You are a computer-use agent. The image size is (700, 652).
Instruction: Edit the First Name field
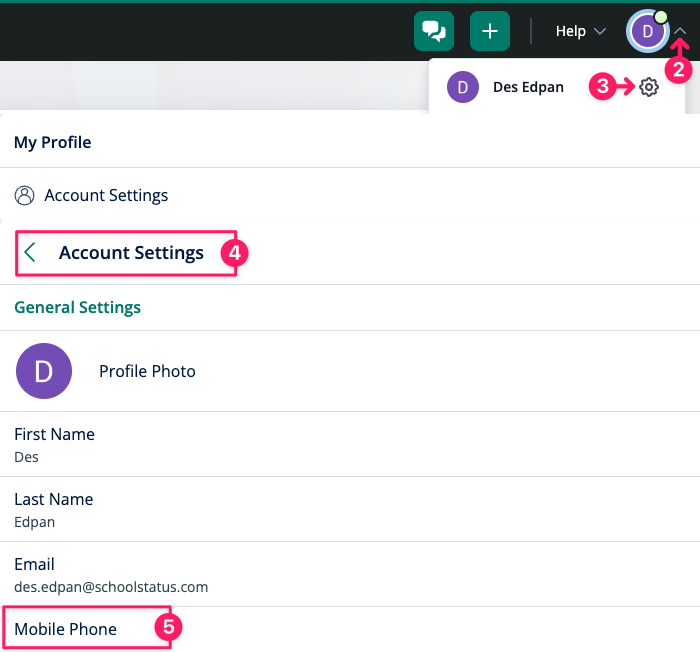pos(54,445)
